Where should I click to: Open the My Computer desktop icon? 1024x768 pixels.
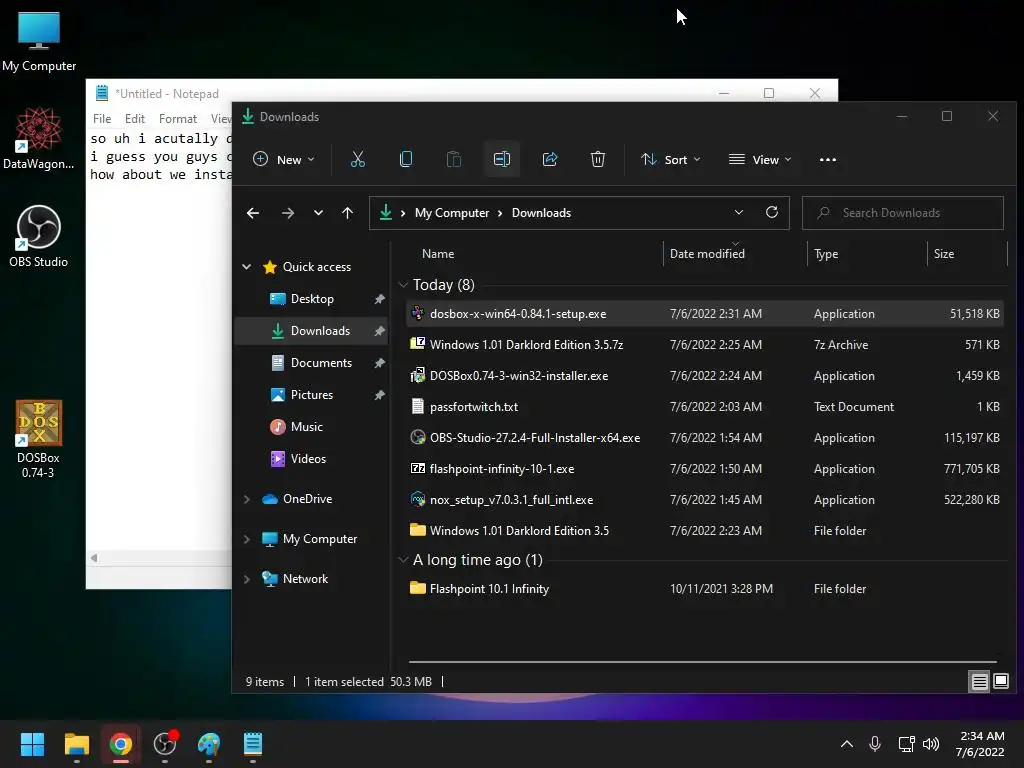click(x=39, y=40)
